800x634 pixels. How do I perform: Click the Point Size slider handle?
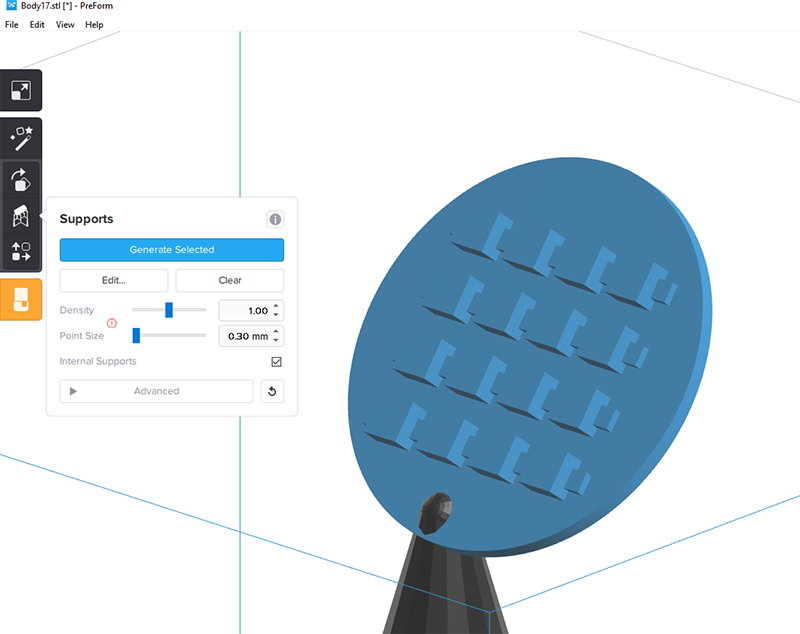point(136,335)
